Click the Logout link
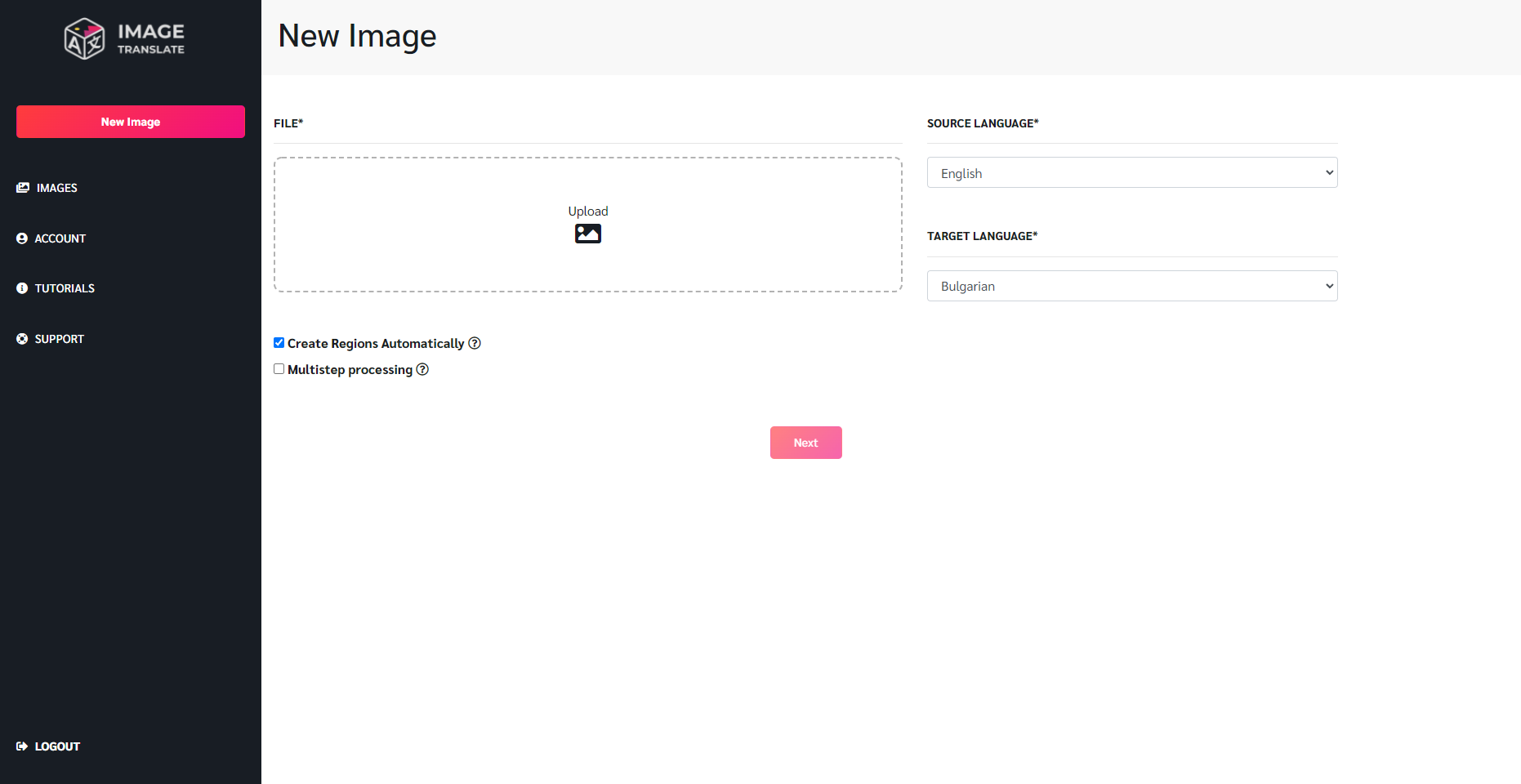This screenshot has width=1521, height=784. click(57, 746)
